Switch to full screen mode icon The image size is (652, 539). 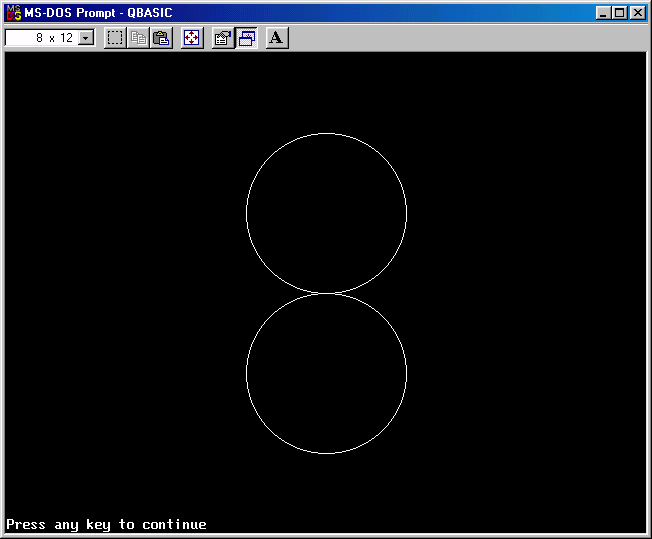pos(192,38)
